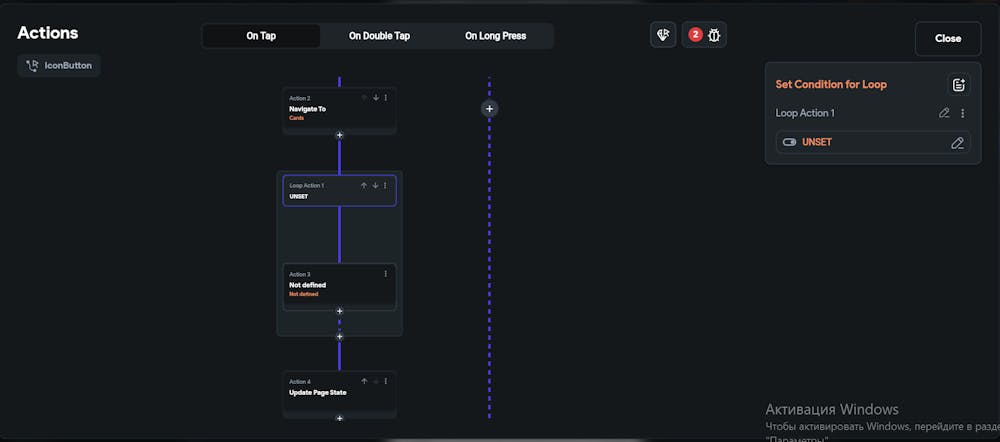Add action below Navigate To card
1000x442 pixels.
click(x=339, y=135)
